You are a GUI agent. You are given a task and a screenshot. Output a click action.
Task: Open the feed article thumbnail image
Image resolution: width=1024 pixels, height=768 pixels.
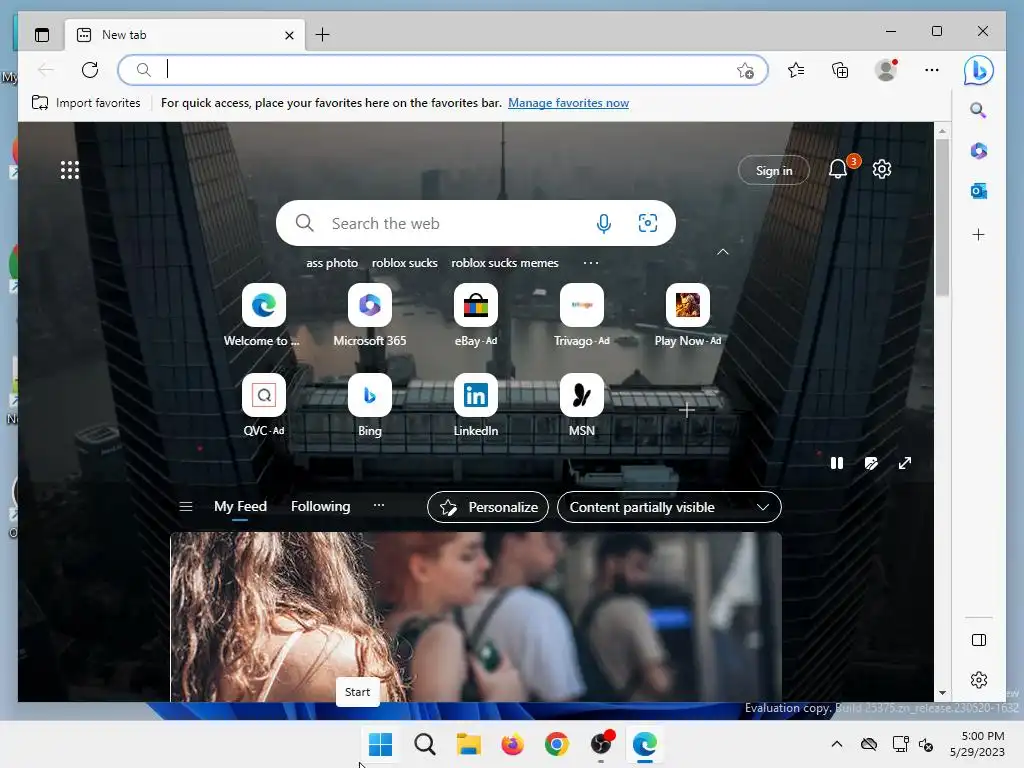[x=476, y=617]
